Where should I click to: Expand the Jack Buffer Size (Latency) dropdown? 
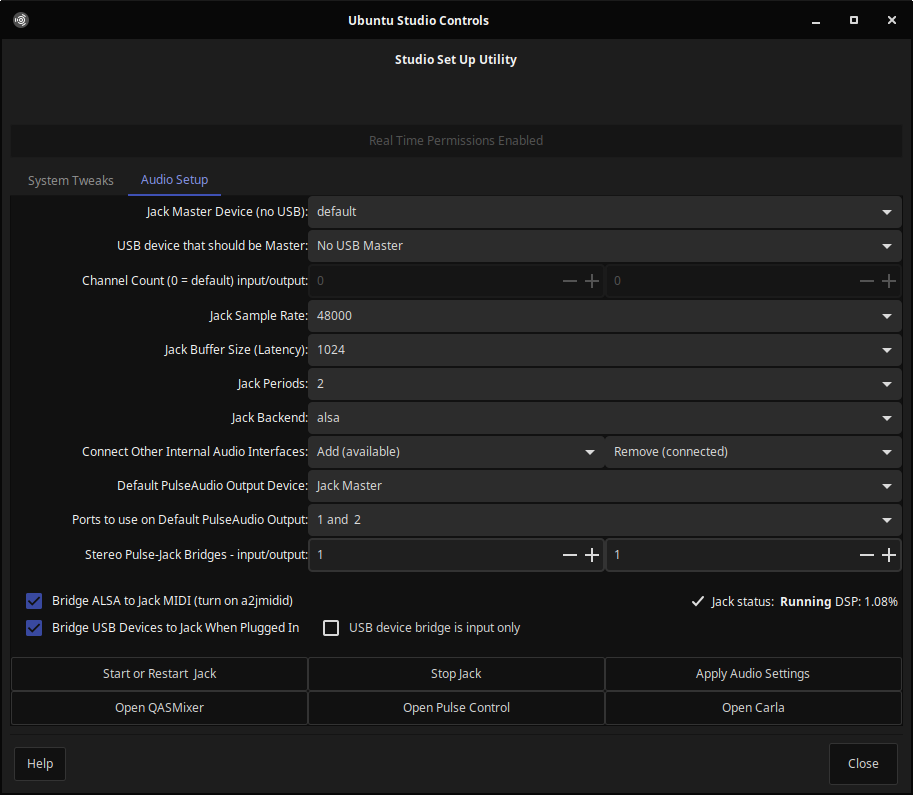[x=605, y=350]
